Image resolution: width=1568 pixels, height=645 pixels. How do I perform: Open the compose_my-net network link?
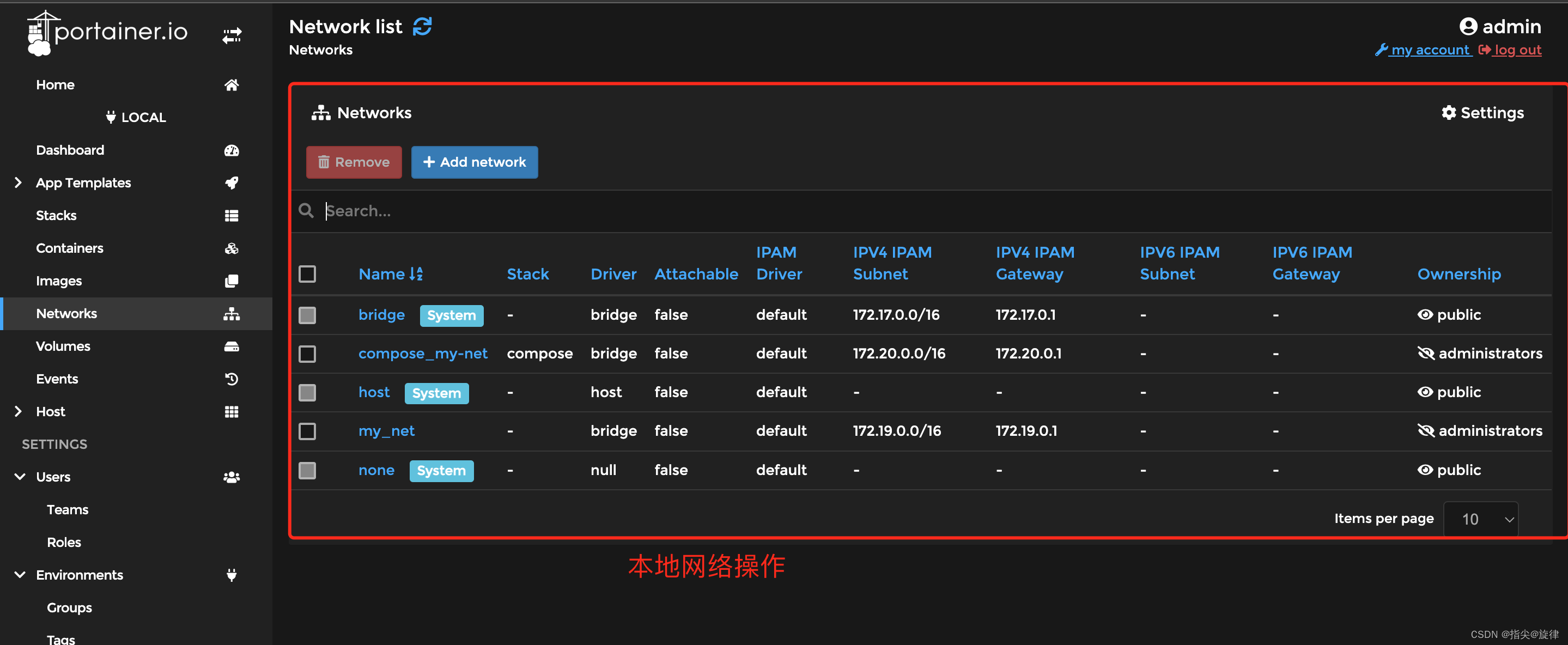[422, 354]
